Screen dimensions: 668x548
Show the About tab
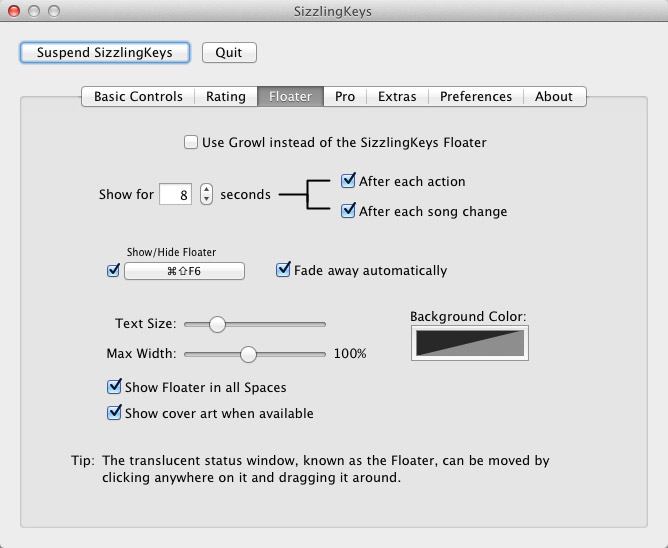coord(554,96)
